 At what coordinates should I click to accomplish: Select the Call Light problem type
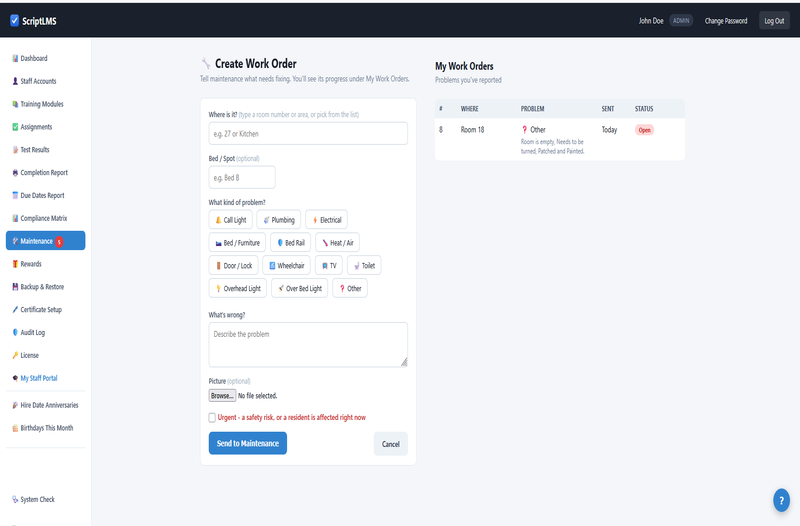click(x=231, y=220)
